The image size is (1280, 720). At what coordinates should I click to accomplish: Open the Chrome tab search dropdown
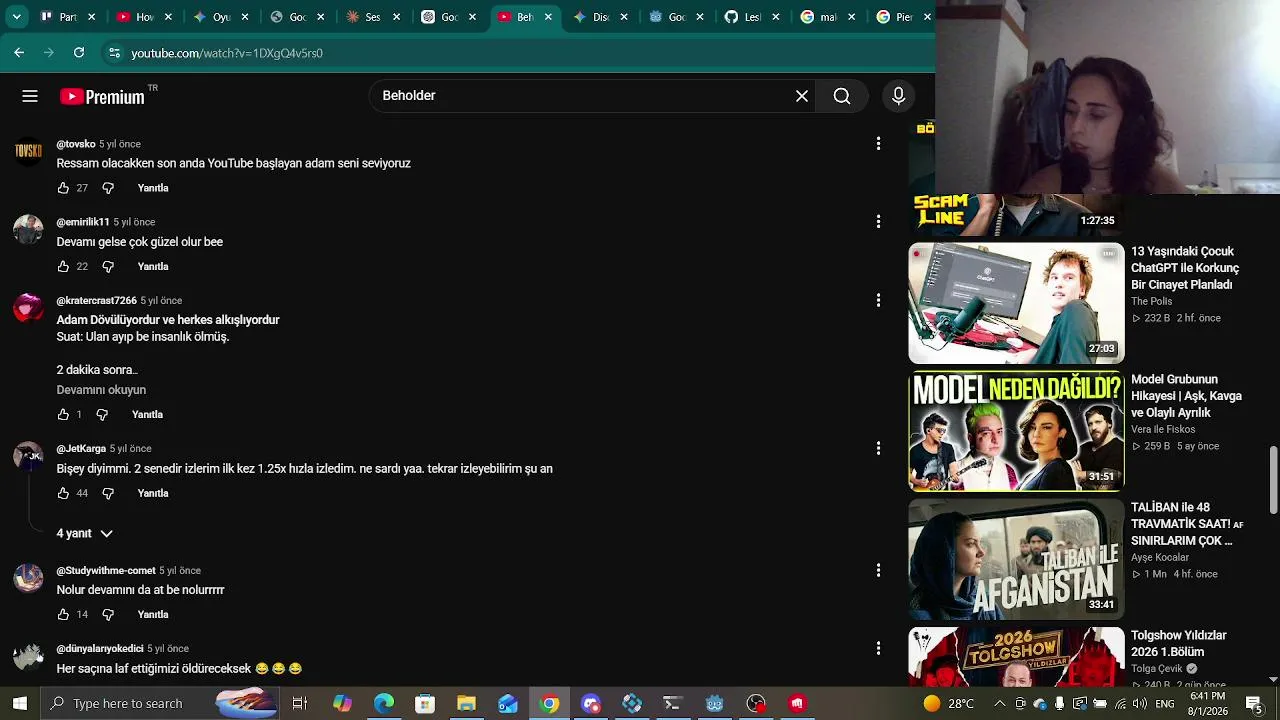coord(17,17)
